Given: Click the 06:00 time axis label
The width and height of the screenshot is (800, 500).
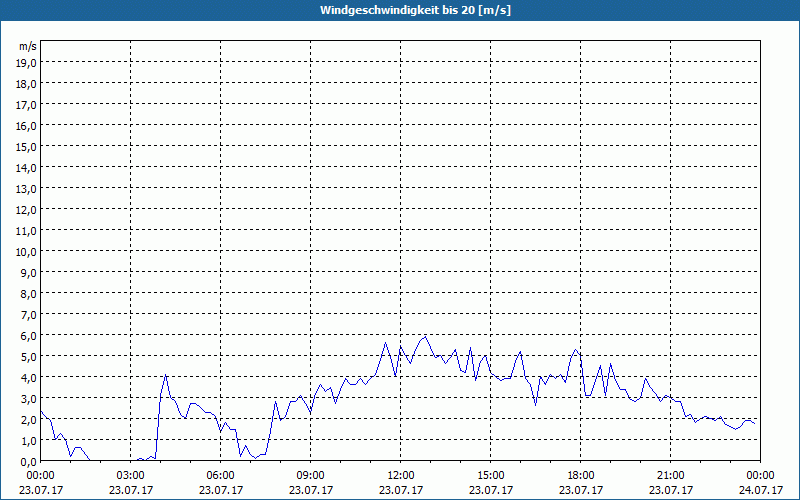Looking at the screenshot, I should pos(220,476).
